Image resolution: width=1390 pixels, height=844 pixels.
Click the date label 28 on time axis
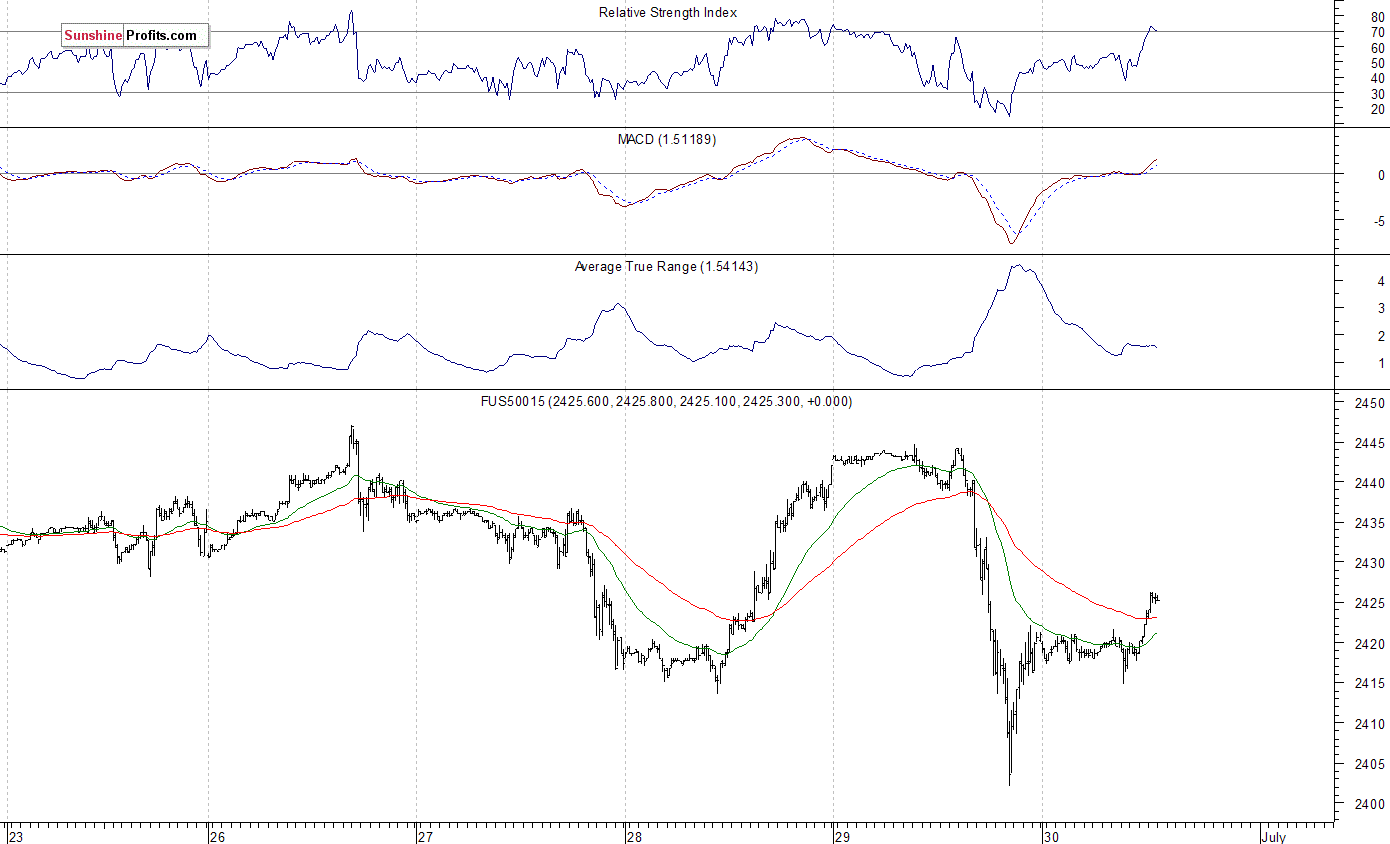coord(634,836)
